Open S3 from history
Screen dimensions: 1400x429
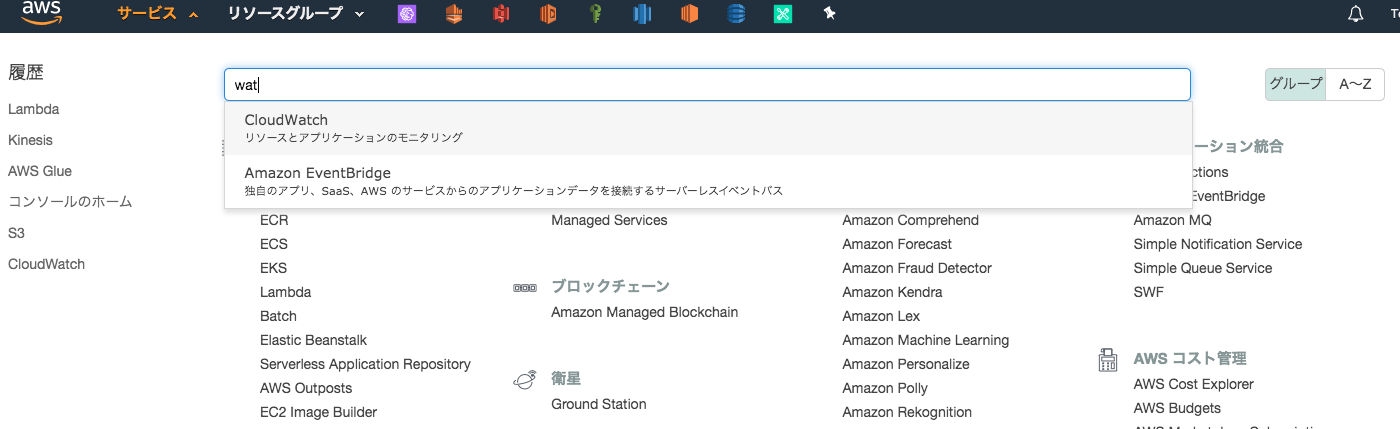coord(17,233)
